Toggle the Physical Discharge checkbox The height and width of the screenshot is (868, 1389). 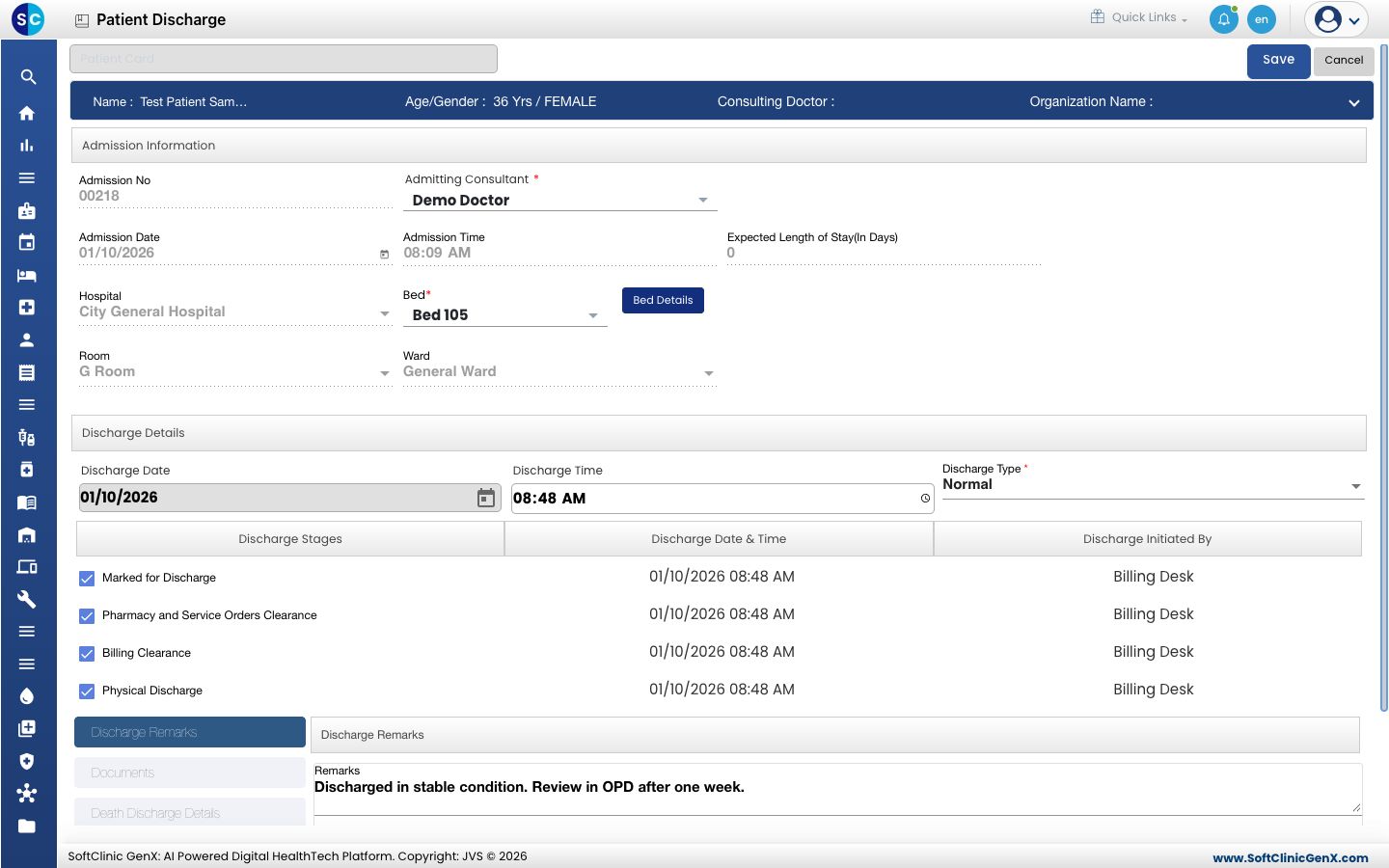tap(87, 692)
